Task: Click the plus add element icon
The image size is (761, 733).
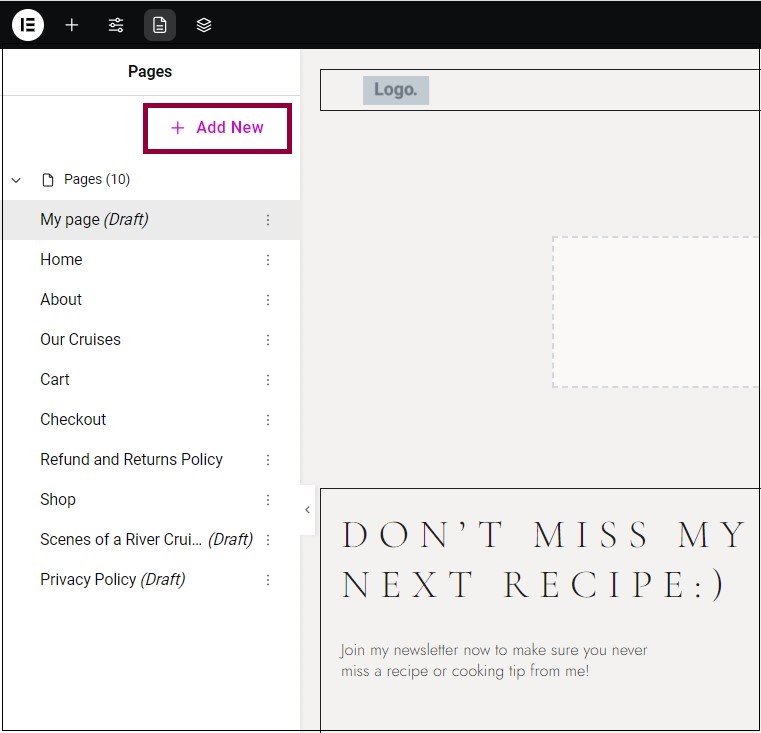Action: pyautogui.click(x=72, y=25)
